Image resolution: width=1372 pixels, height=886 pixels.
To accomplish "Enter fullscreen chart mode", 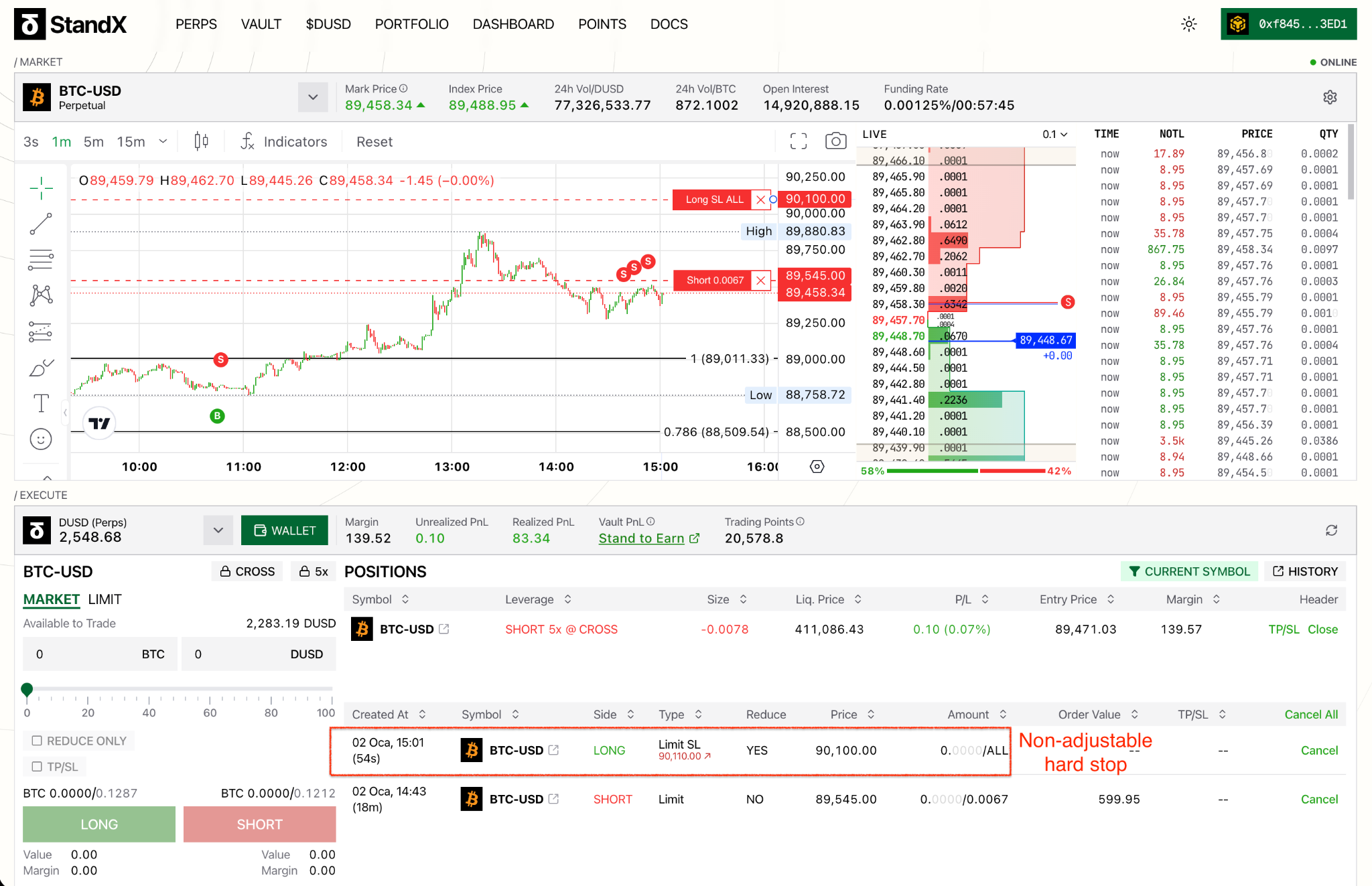I will click(799, 141).
